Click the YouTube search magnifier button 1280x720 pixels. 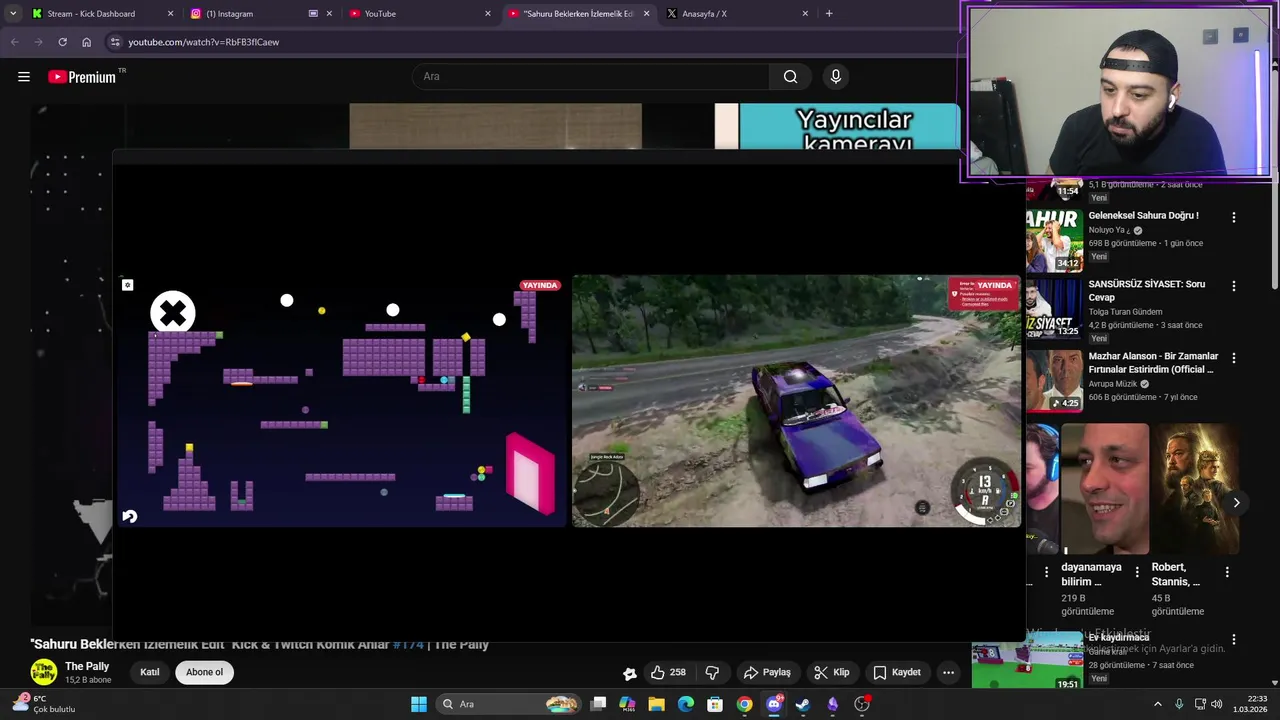pos(790,77)
